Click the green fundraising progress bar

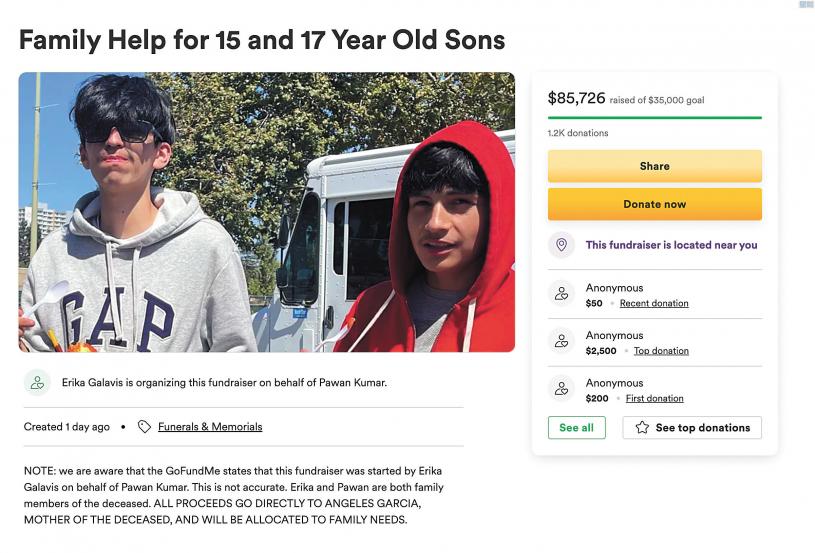tap(654, 117)
